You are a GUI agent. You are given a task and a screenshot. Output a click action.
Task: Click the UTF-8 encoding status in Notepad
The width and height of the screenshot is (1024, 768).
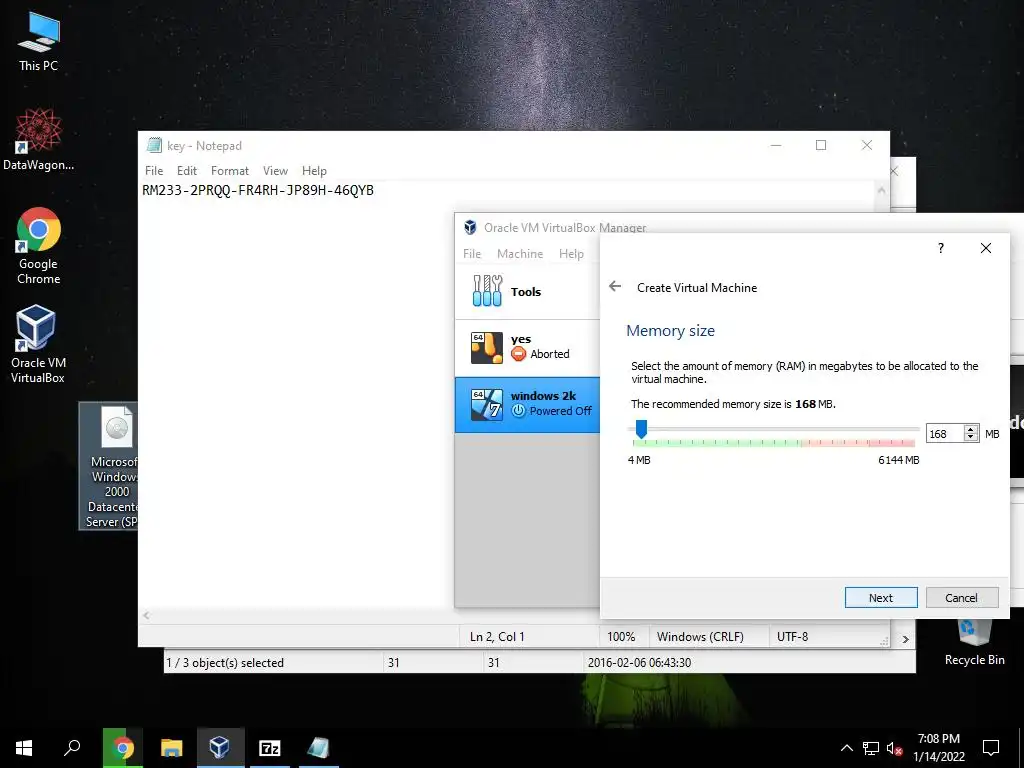[792, 637]
